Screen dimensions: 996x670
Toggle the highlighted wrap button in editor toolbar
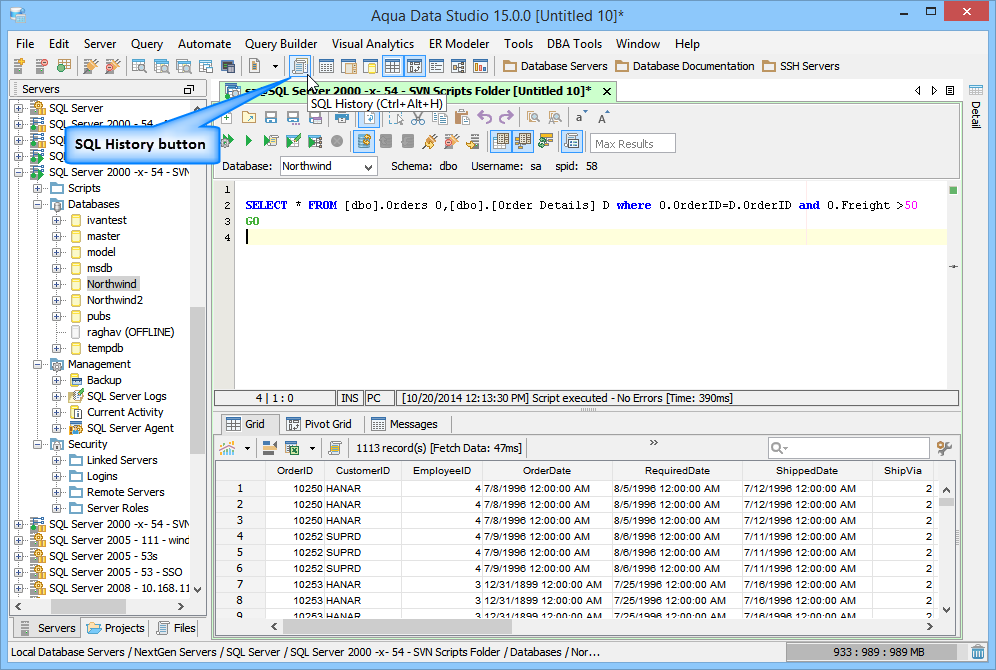369,117
